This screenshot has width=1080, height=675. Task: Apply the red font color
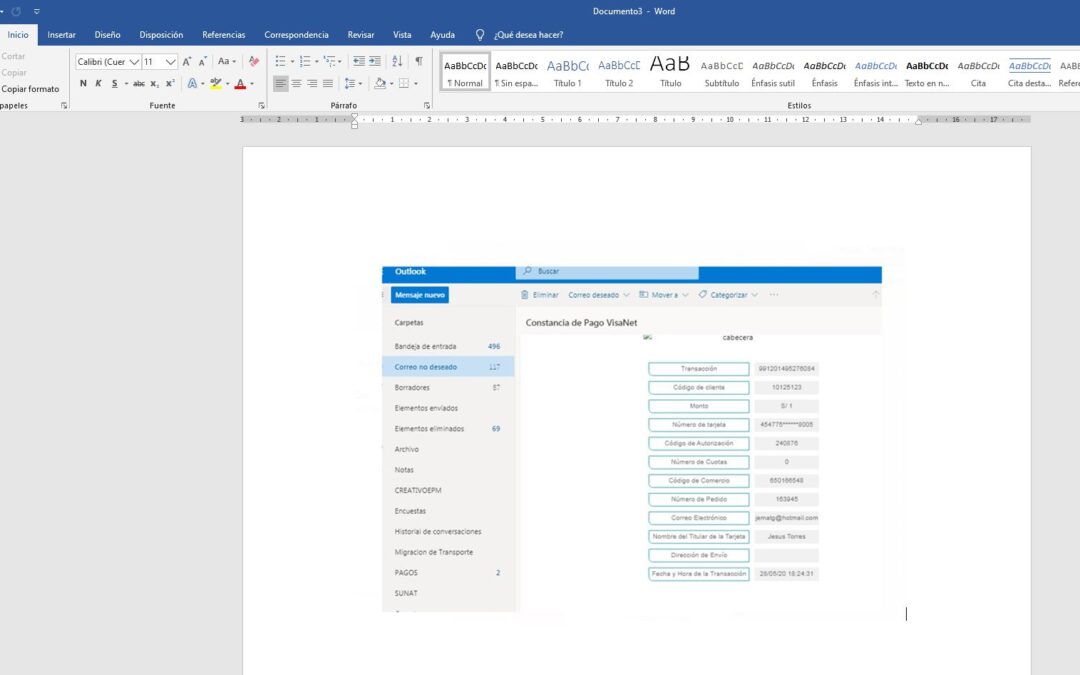[x=240, y=83]
